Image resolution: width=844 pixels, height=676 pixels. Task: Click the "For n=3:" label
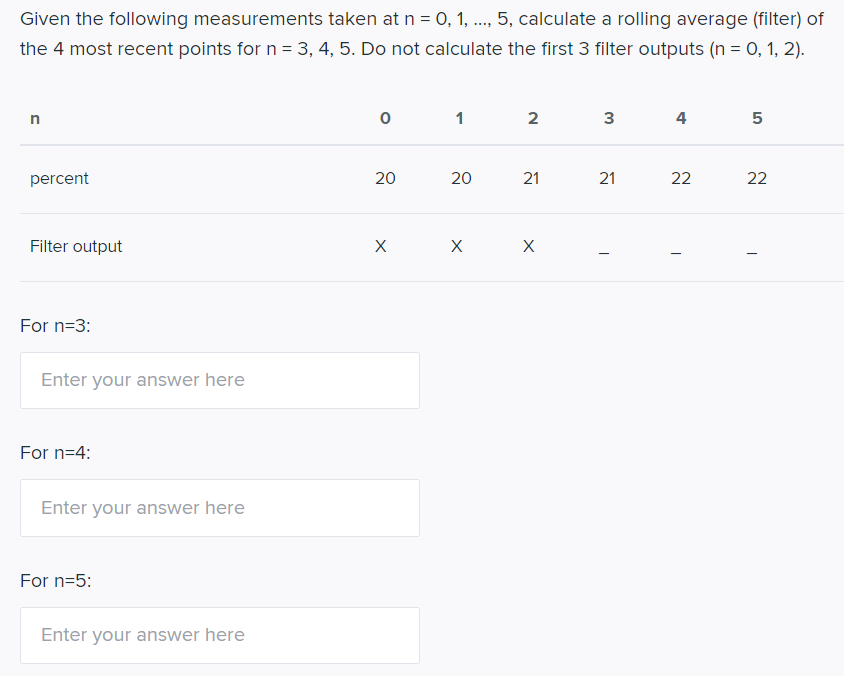55,325
